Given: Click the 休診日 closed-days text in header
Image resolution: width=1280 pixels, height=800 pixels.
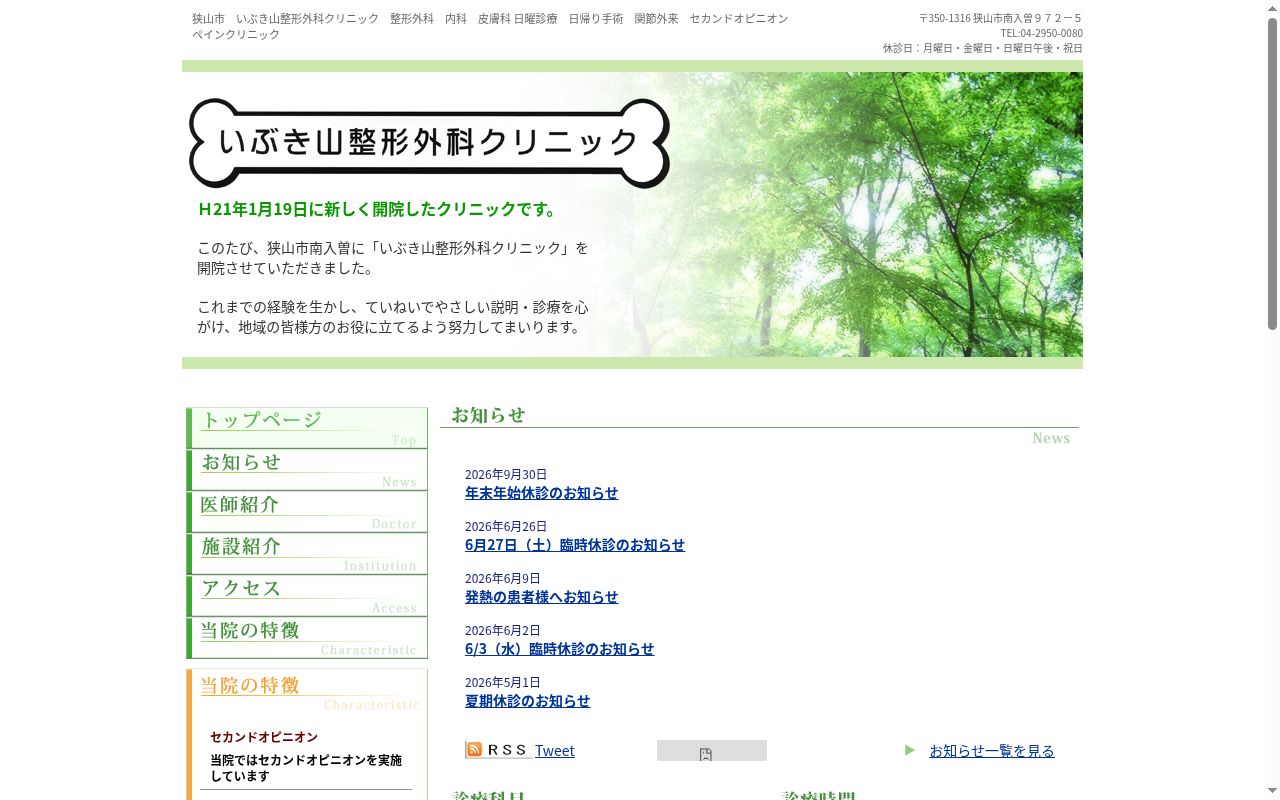Looking at the screenshot, I should pos(983,48).
